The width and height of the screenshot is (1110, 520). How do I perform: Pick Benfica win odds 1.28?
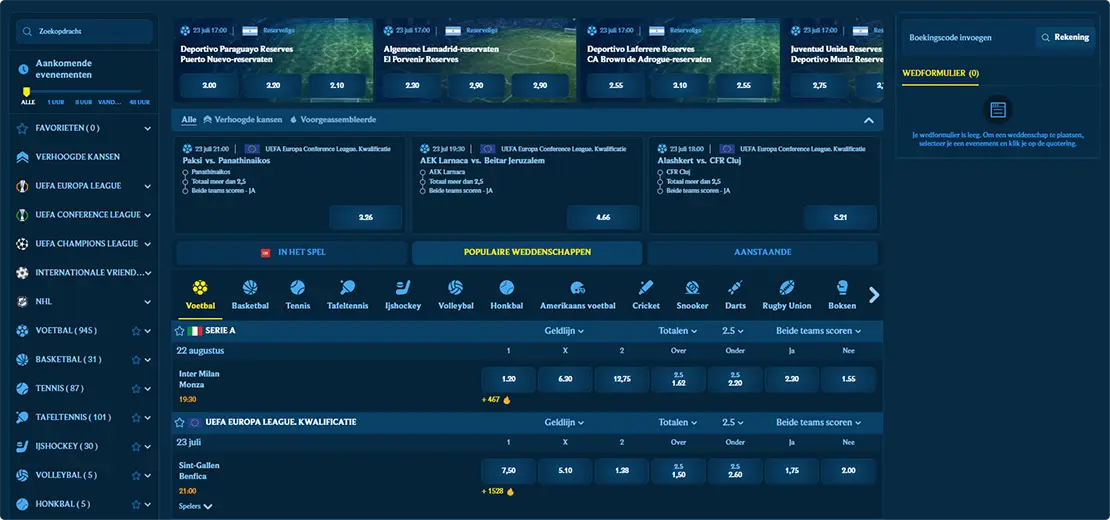pos(622,470)
